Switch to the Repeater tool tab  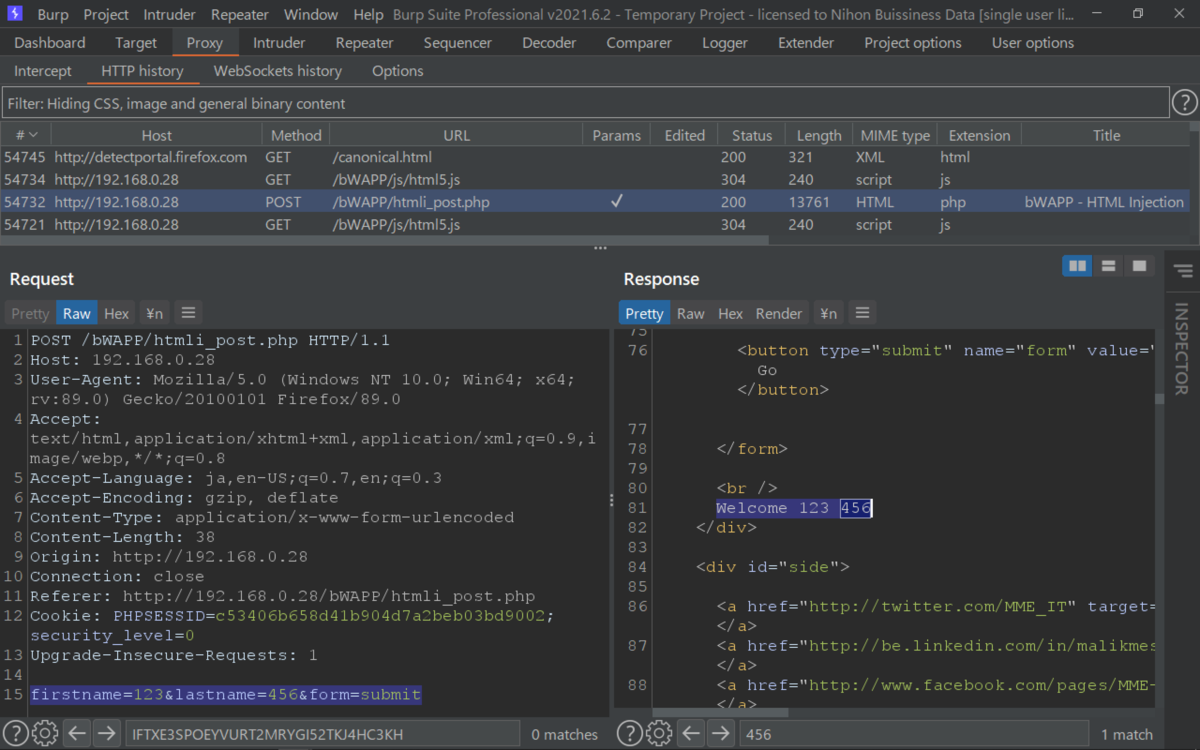pyautogui.click(x=365, y=43)
